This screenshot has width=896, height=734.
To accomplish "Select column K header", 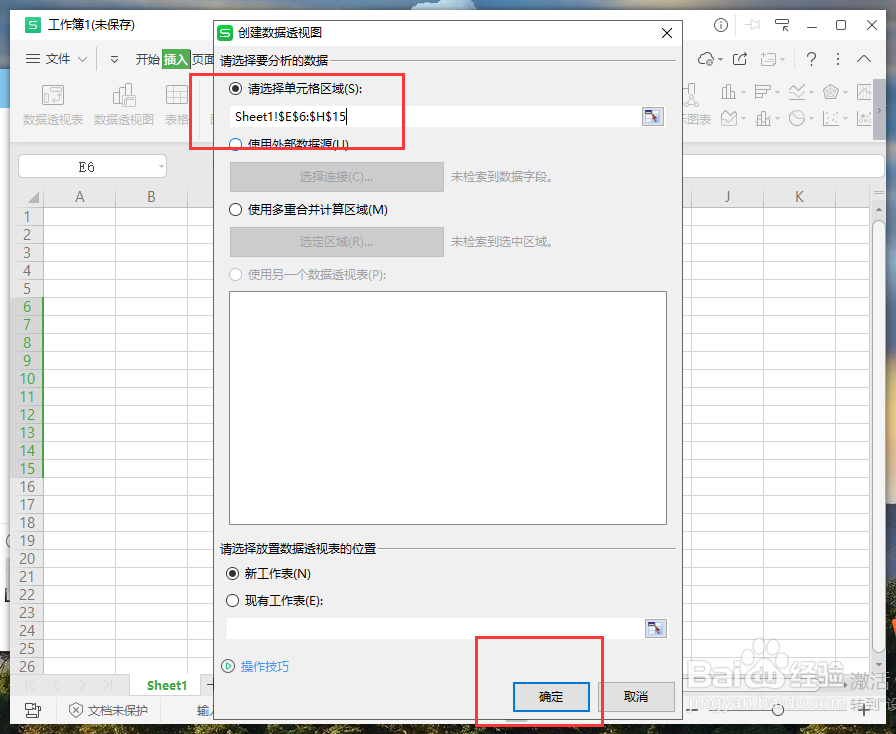I will (799, 197).
